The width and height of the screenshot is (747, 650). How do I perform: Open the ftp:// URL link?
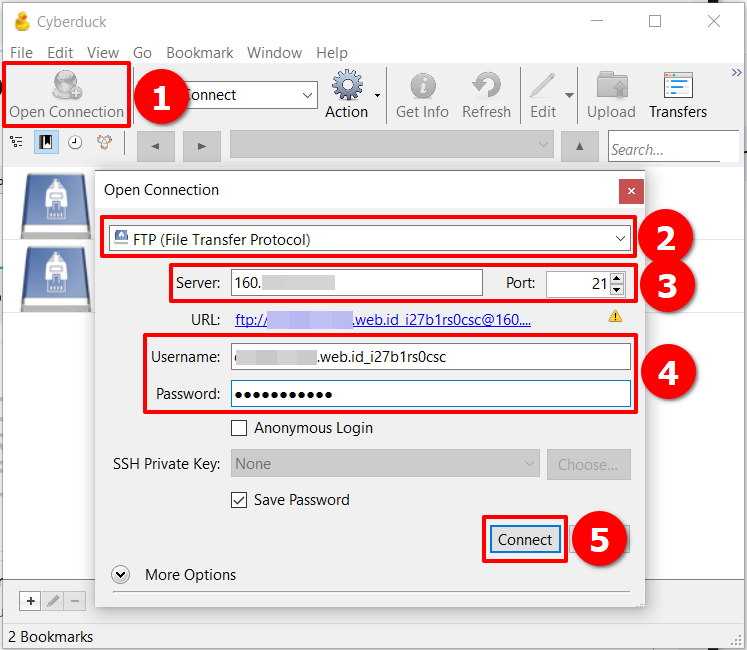point(383,319)
